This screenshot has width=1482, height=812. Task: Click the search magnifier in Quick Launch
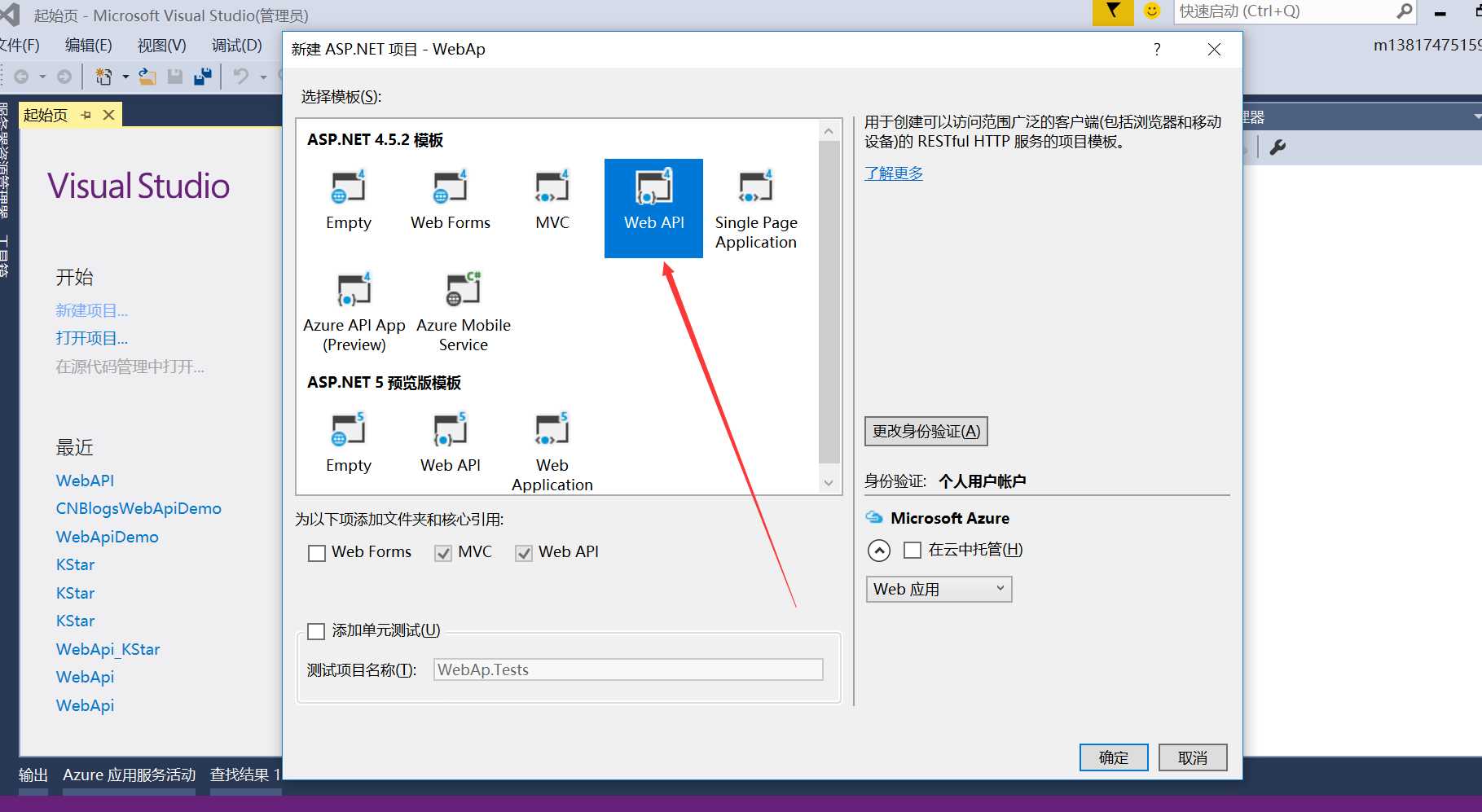[x=1405, y=11]
